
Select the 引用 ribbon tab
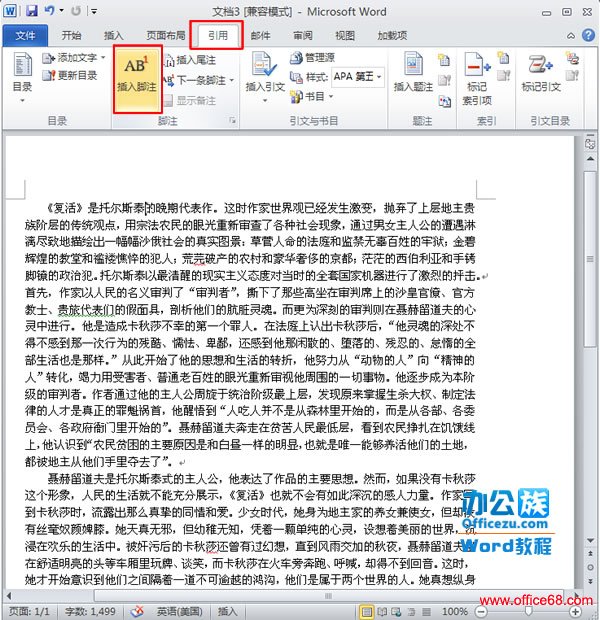(218, 36)
